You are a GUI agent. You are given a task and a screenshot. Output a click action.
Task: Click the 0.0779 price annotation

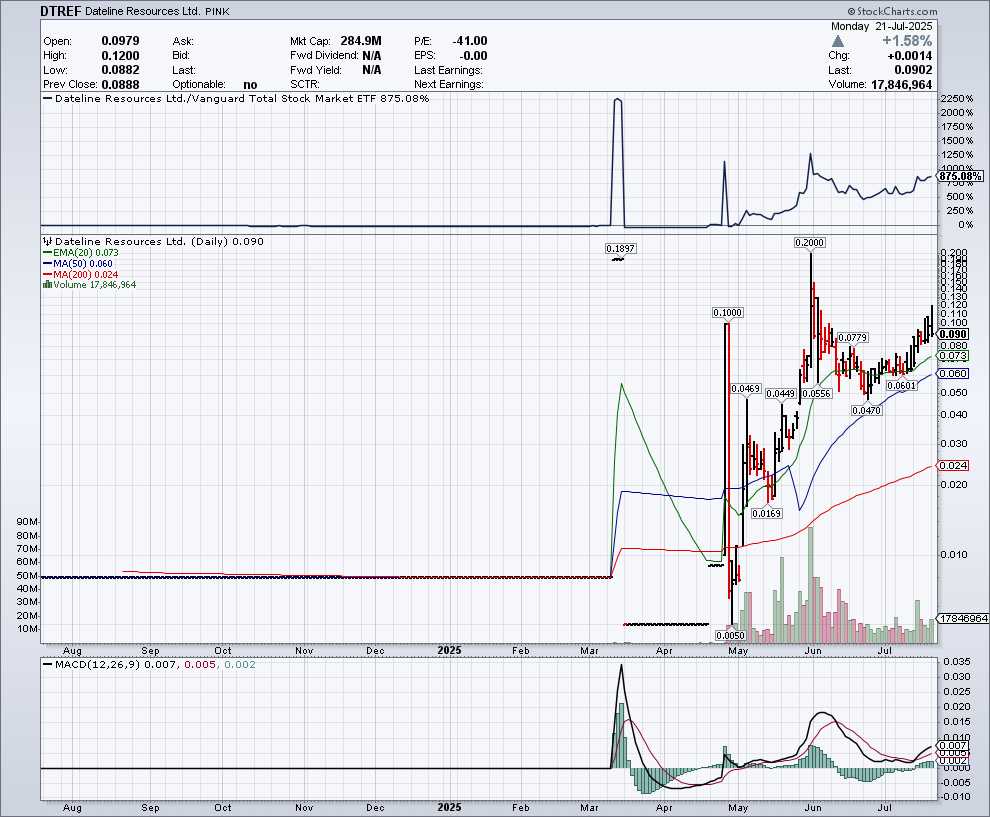(852, 338)
